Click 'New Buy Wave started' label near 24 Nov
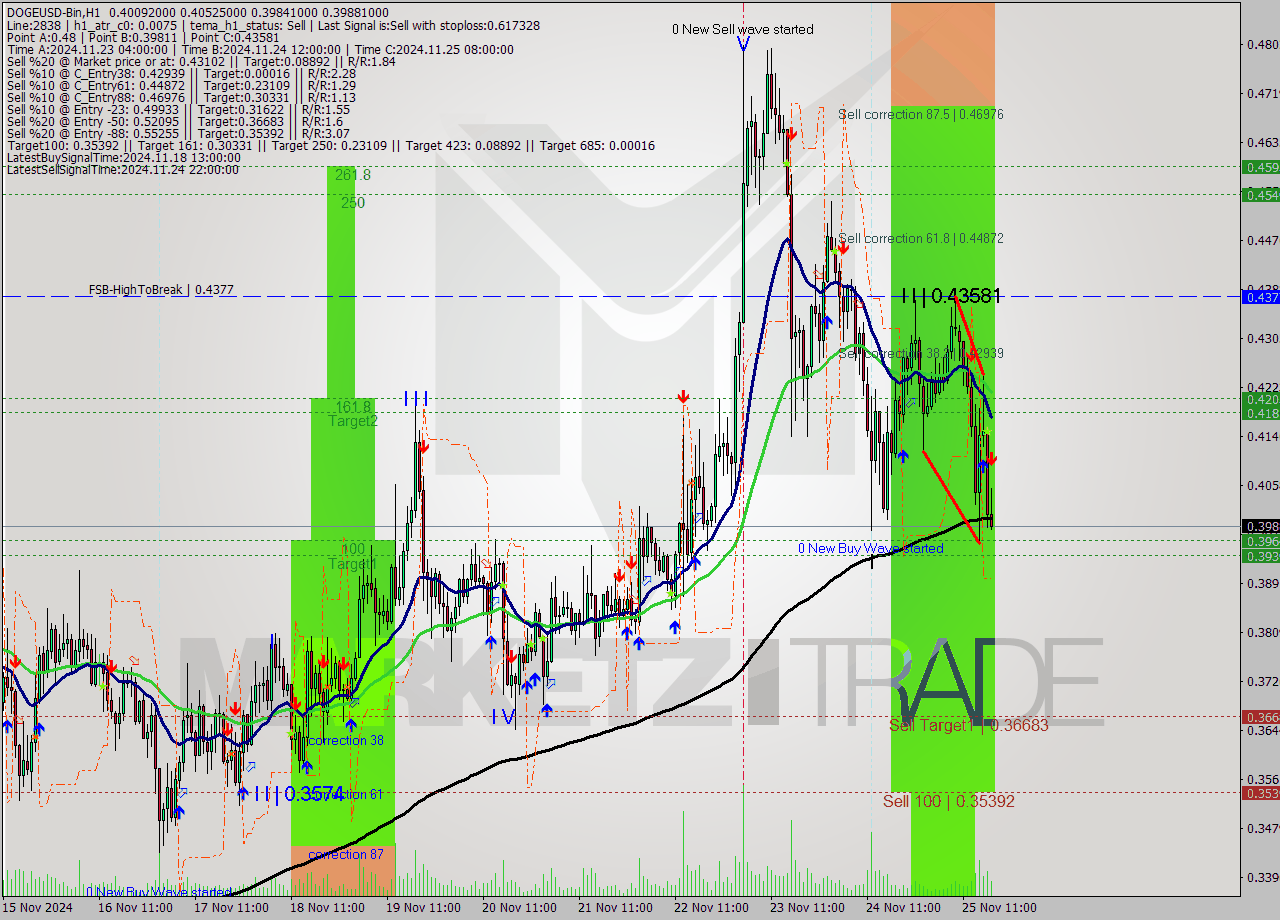Image resolution: width=1280 pixels, height=920 pixels. [870, 548]
